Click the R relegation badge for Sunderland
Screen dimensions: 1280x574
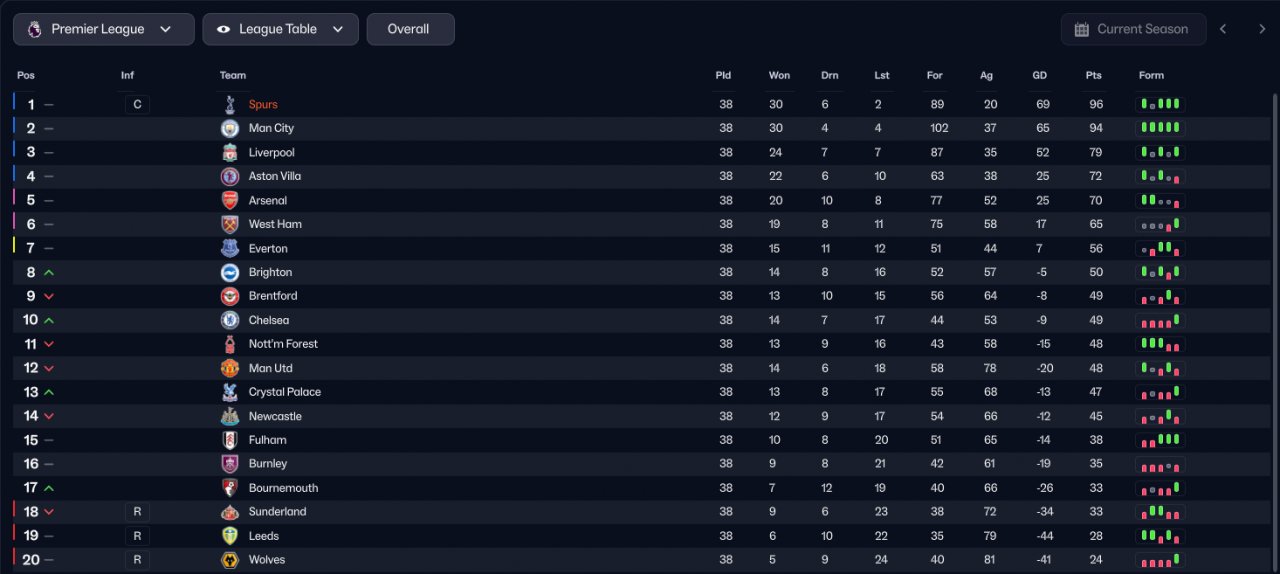[137, 512]
